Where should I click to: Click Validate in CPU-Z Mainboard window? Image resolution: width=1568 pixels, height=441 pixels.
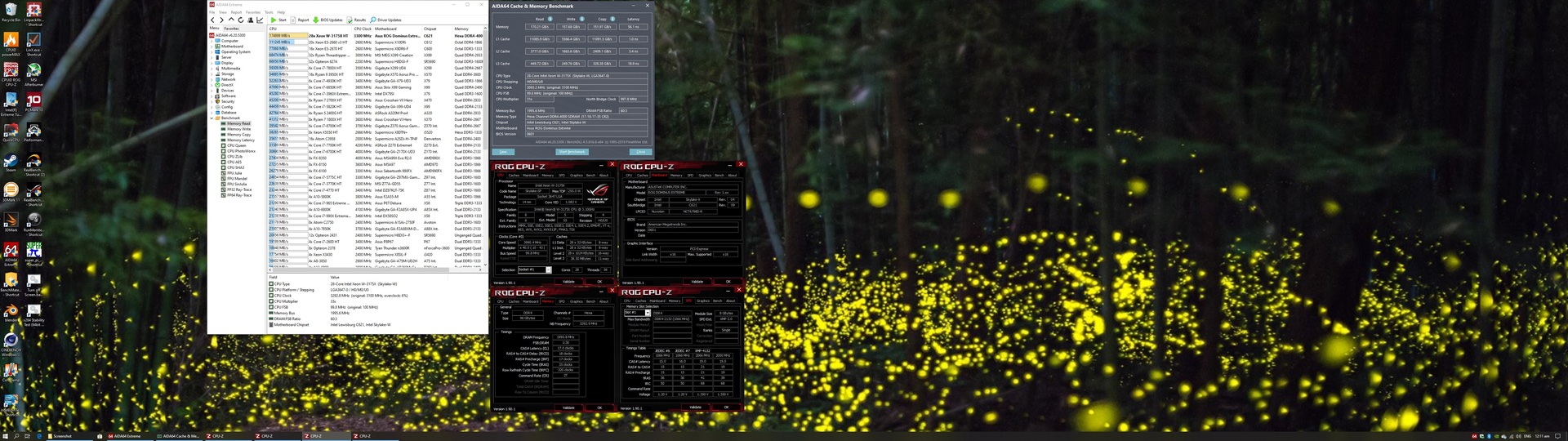[697, 282]
